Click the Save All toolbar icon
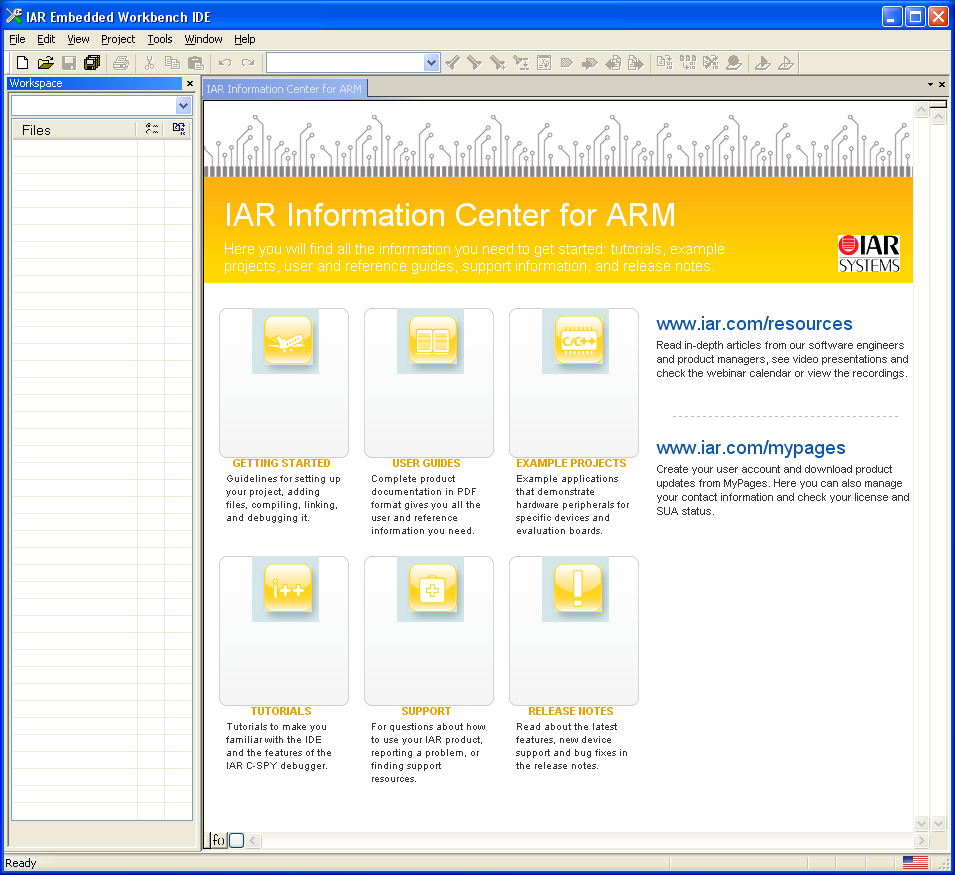 (92, 63)
